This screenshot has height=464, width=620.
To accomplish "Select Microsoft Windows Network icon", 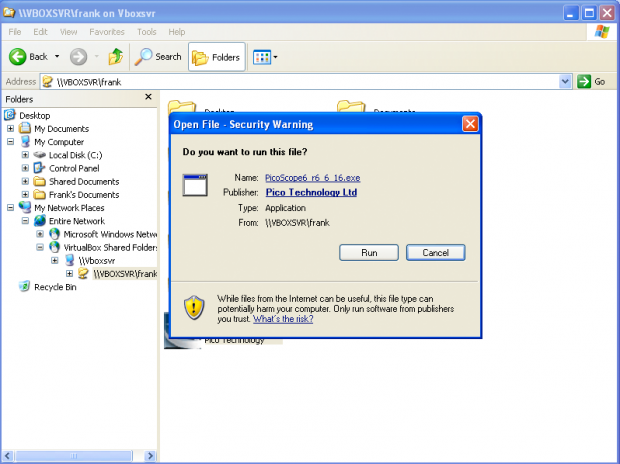I will [55, 234].
